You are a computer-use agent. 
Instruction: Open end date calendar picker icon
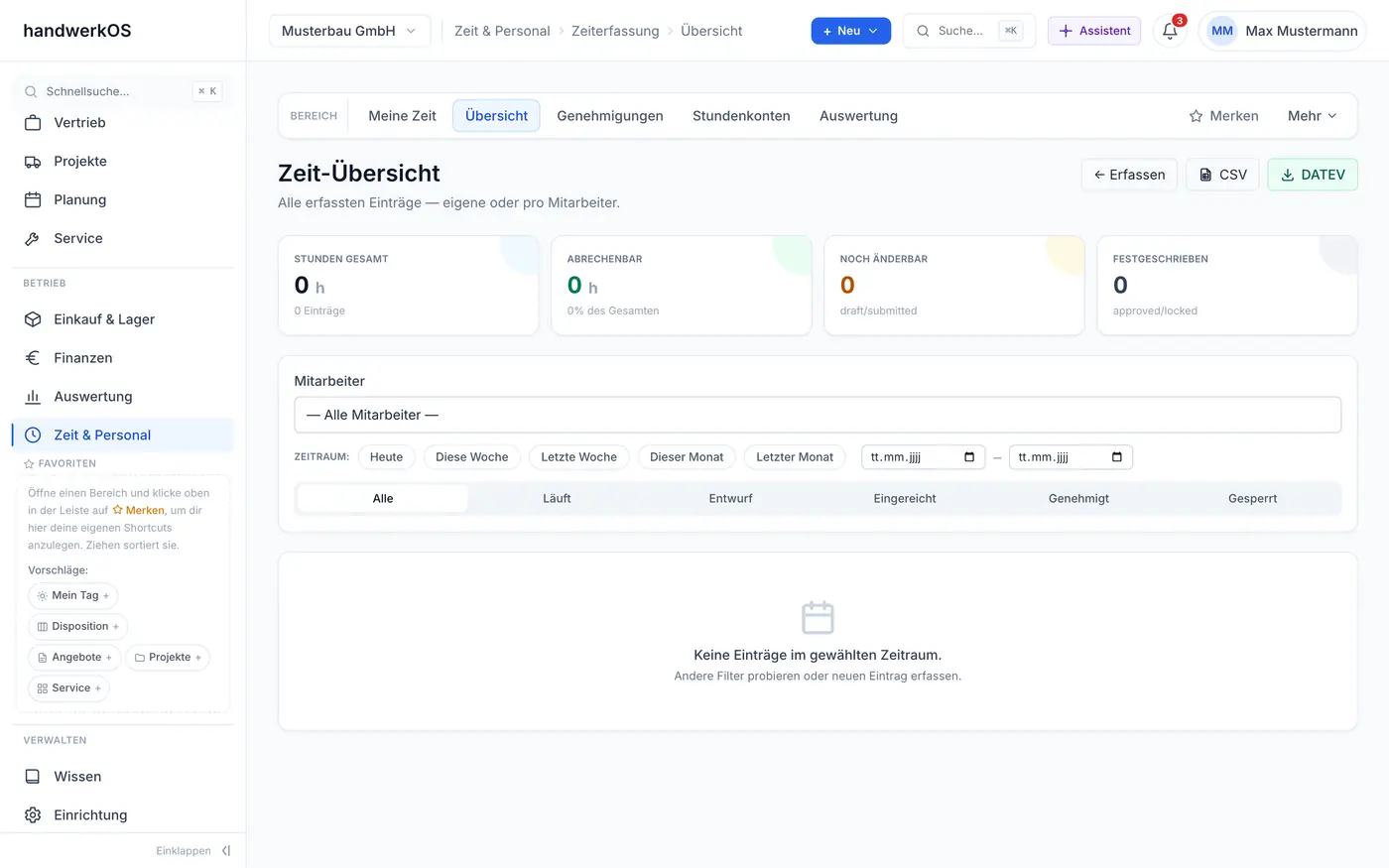[x=1117, y=457]
